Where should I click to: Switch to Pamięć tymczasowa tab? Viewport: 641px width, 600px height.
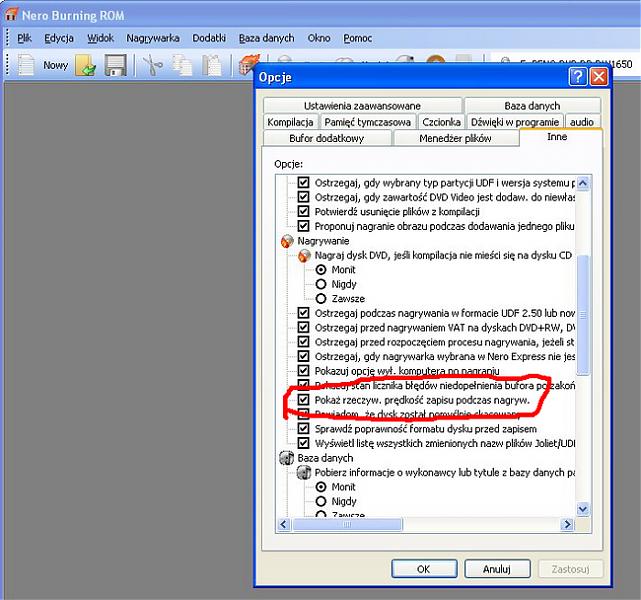coord(368,122)
